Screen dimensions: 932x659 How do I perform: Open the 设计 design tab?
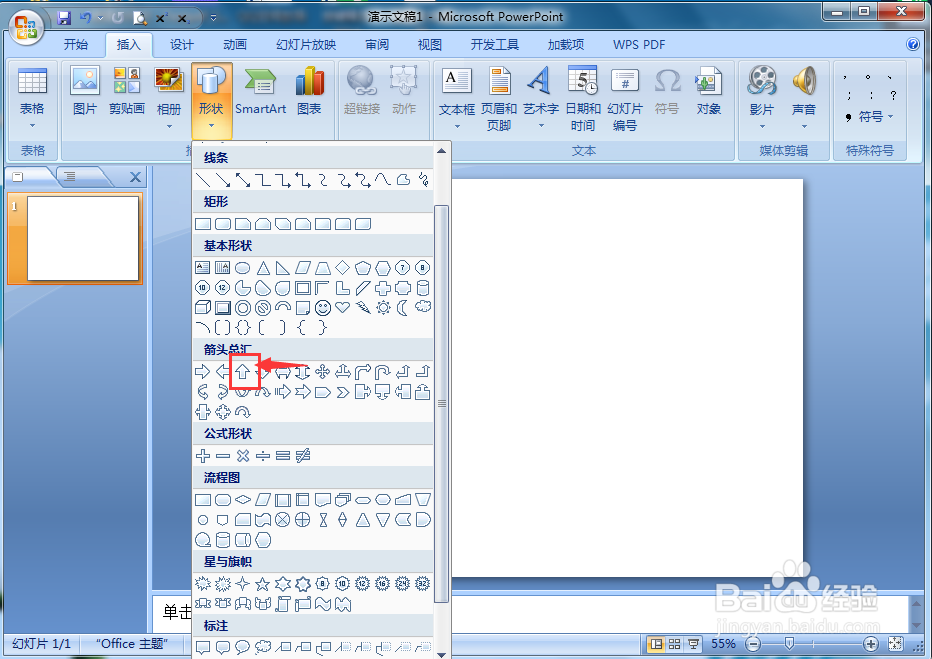pyautogui.click(x=181, y=45)
